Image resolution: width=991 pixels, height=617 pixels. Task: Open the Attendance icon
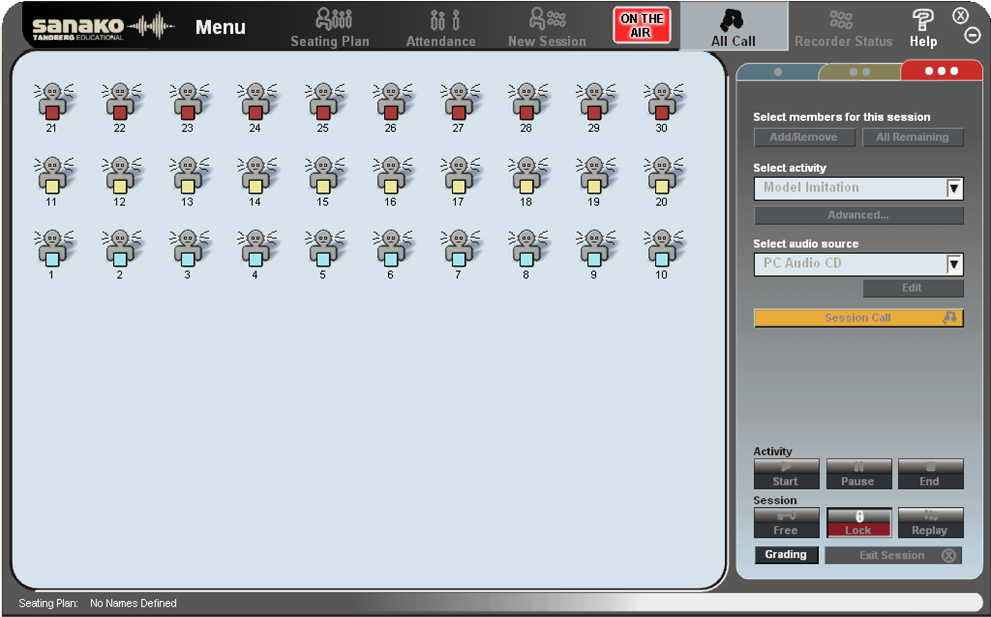441,28
